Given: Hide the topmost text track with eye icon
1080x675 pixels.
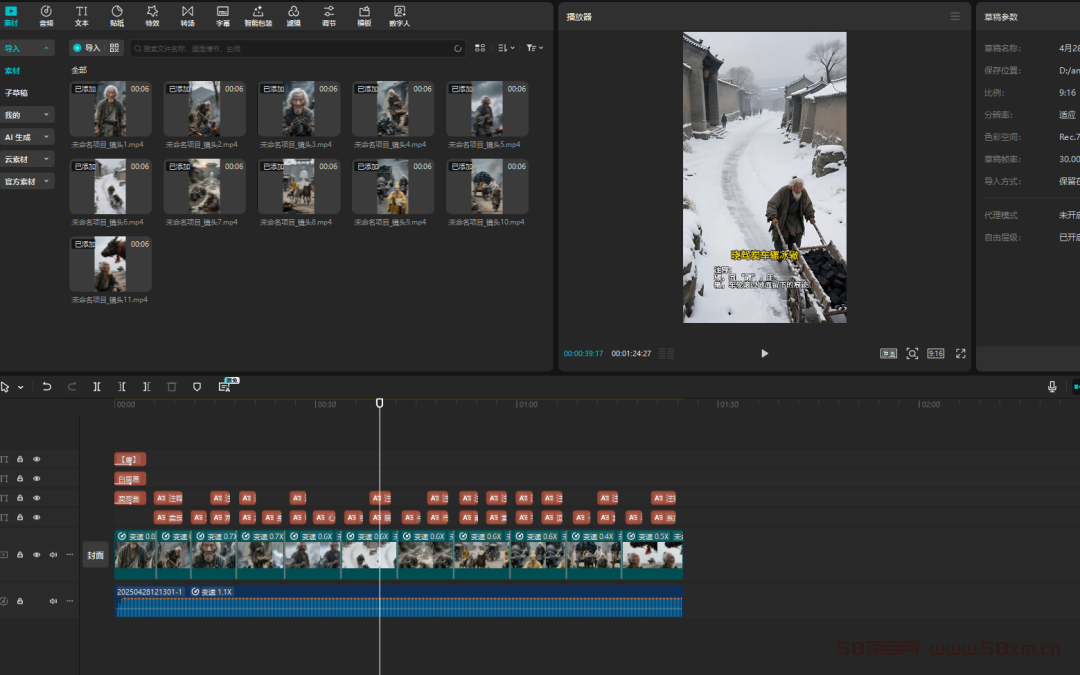Looking at the screenshot, I should tap(37, 459).
